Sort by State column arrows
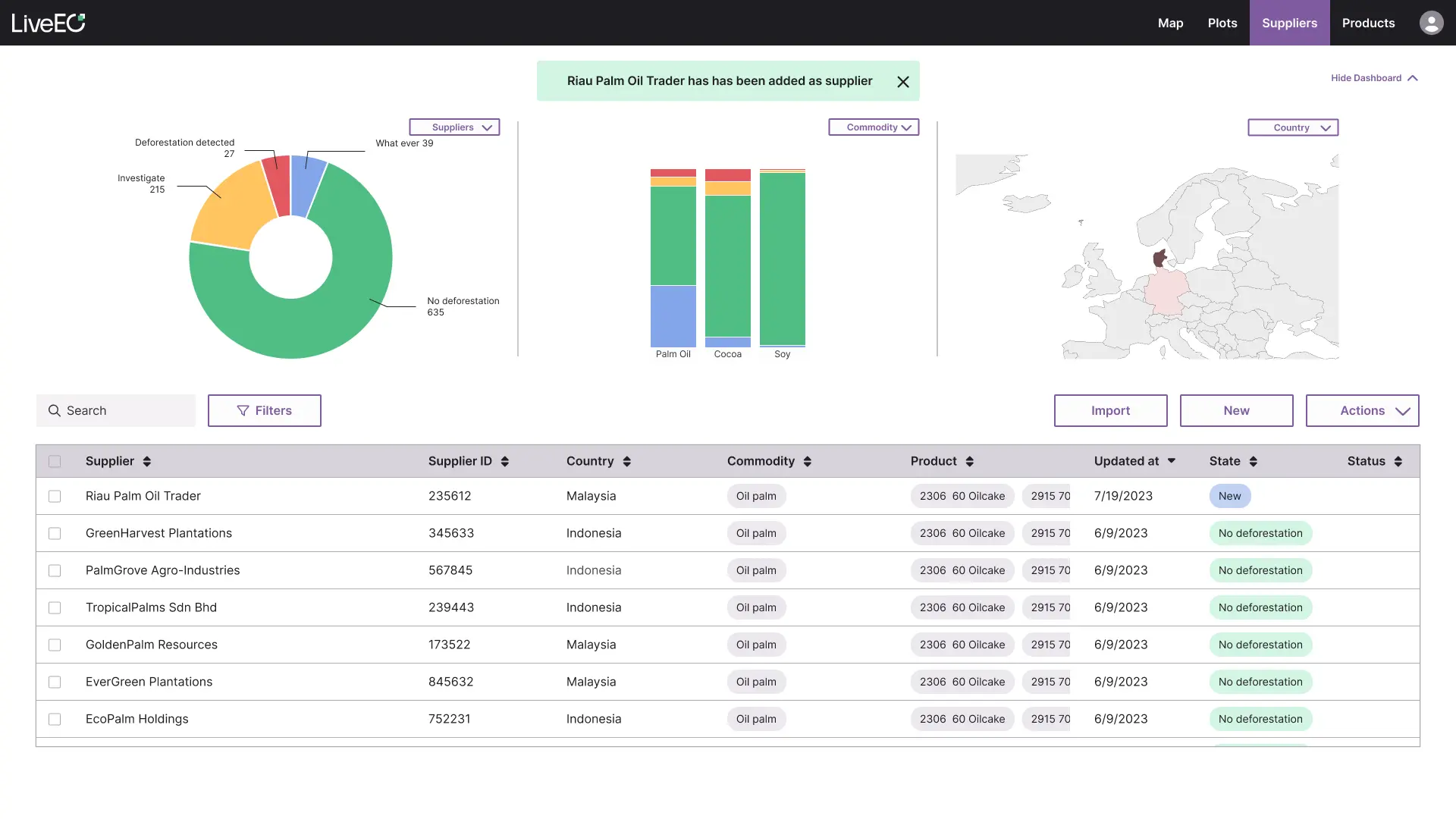The height and width of the screenshot is (819, 1456). (x=1254, y=461)
